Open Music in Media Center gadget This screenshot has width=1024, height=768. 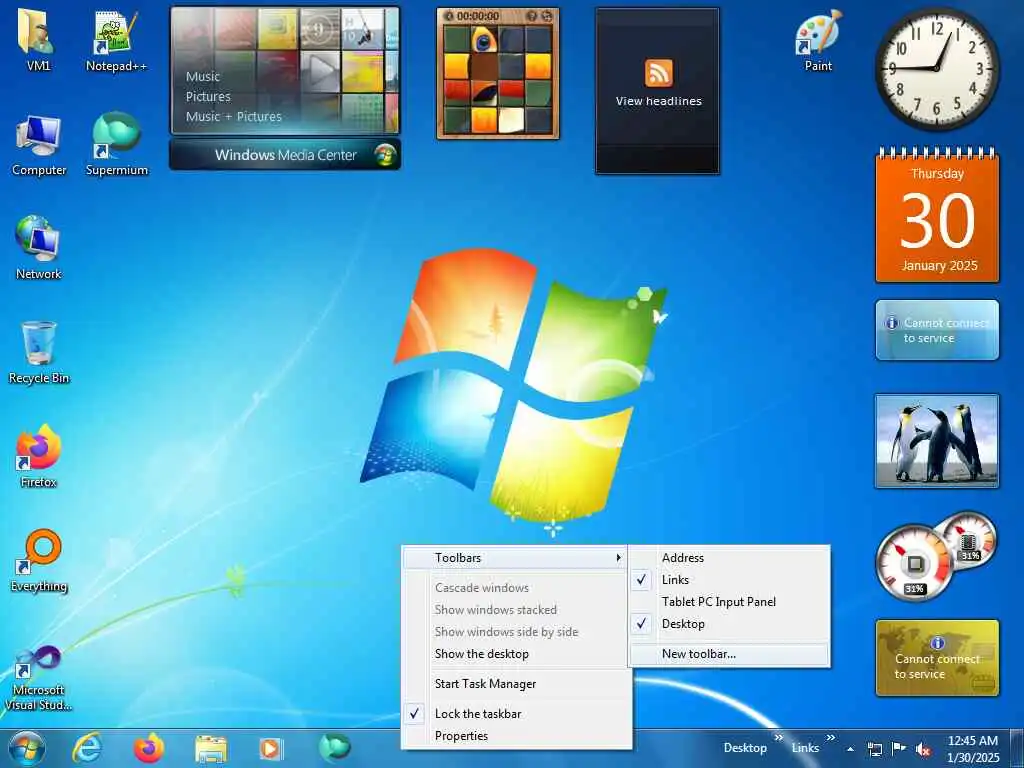coord(202,76)
